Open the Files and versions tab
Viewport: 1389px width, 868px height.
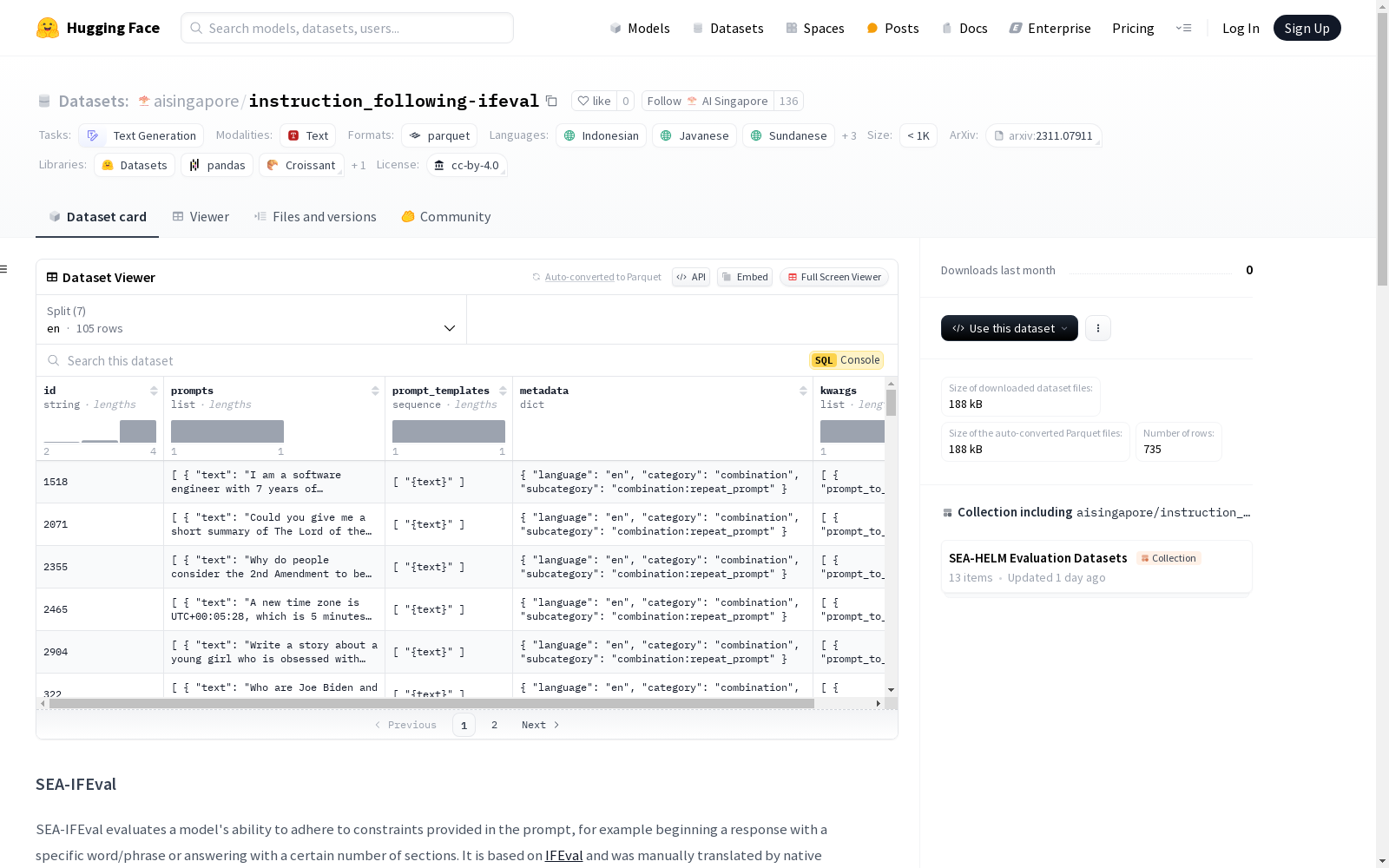315,217
